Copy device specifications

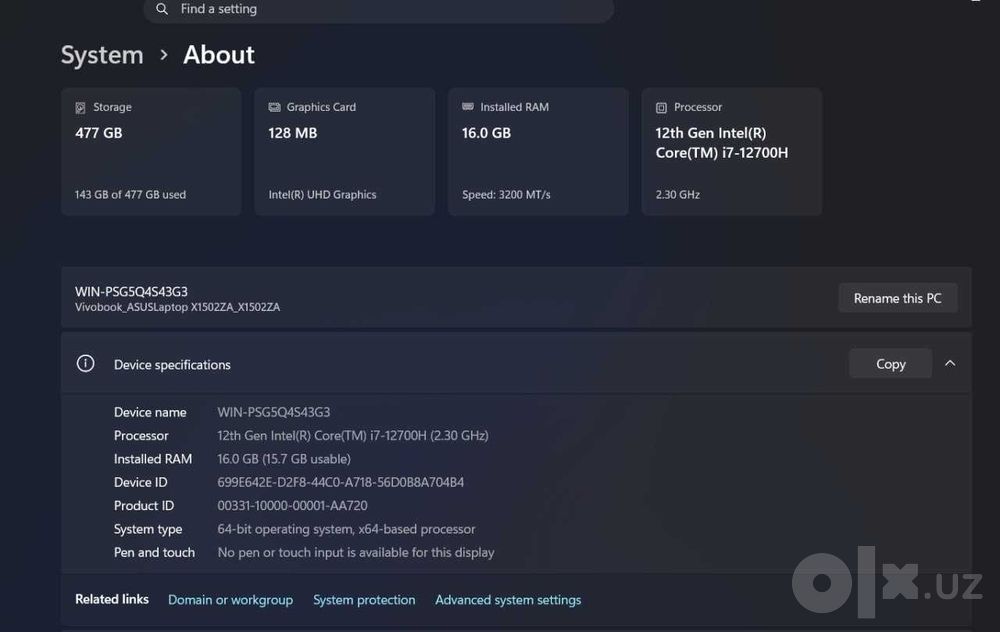[x=890, y=364]
